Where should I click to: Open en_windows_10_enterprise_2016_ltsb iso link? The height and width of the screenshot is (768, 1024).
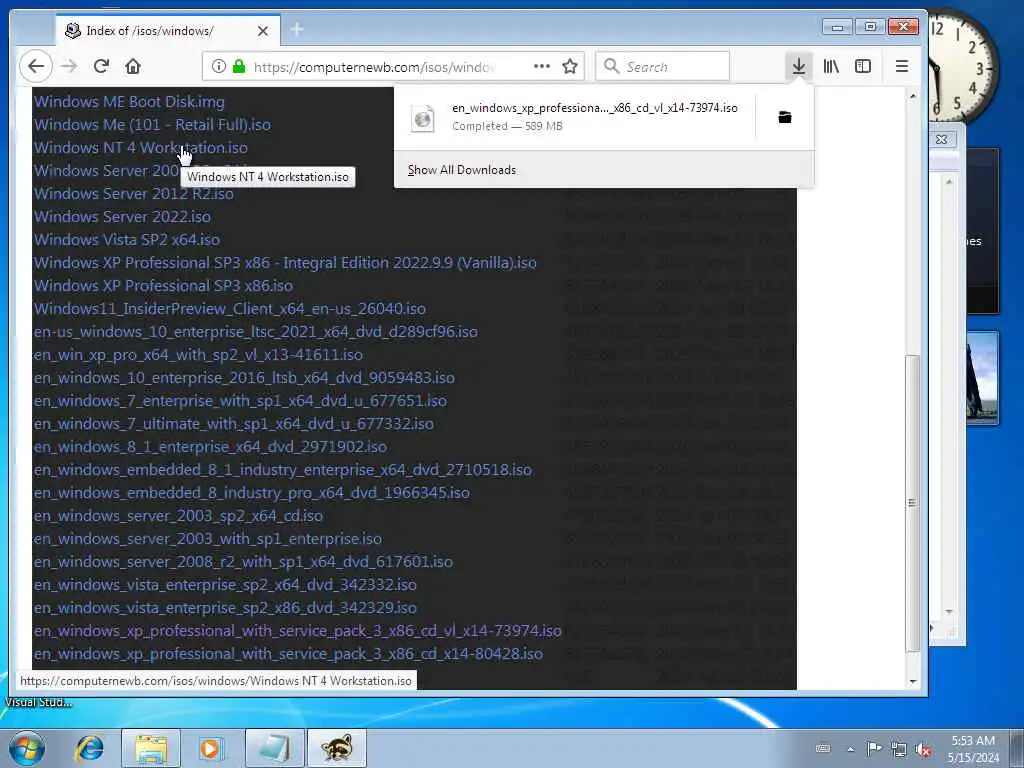pyautogui.click(x=244, y=377)
